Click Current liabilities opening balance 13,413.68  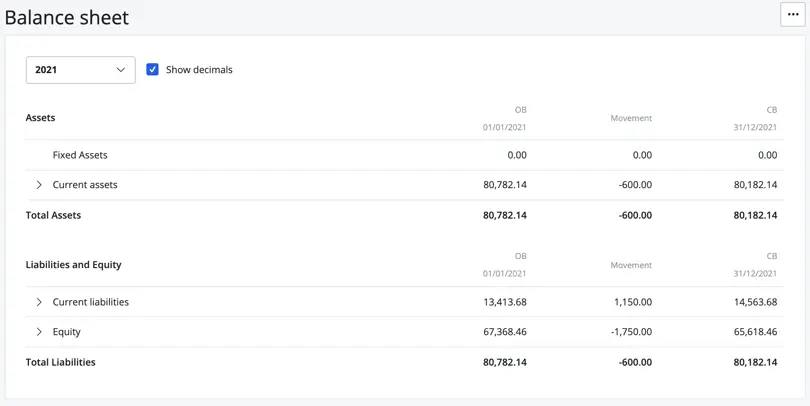tap(505, 302)
